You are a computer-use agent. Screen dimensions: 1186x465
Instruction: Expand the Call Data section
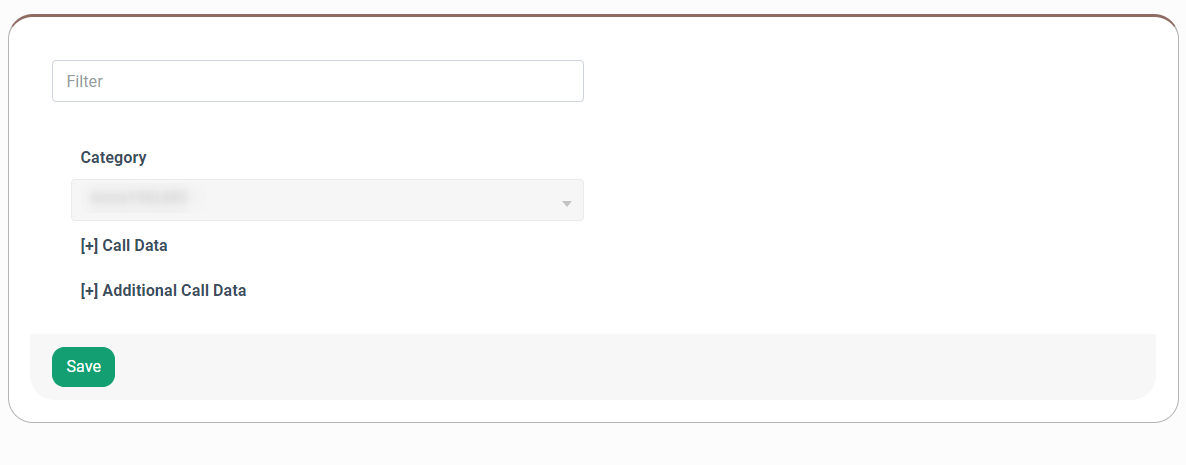(124, 246)
